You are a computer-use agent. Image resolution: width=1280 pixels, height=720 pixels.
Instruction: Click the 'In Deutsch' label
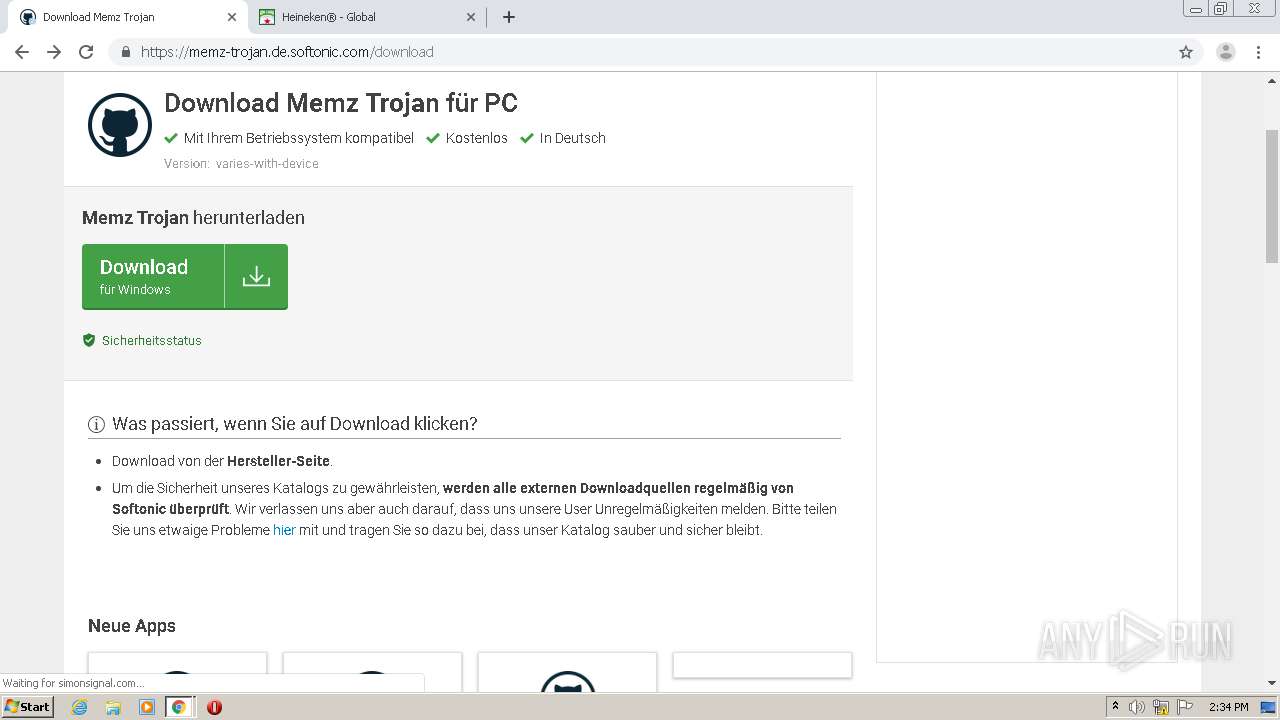tap(573, 138)
